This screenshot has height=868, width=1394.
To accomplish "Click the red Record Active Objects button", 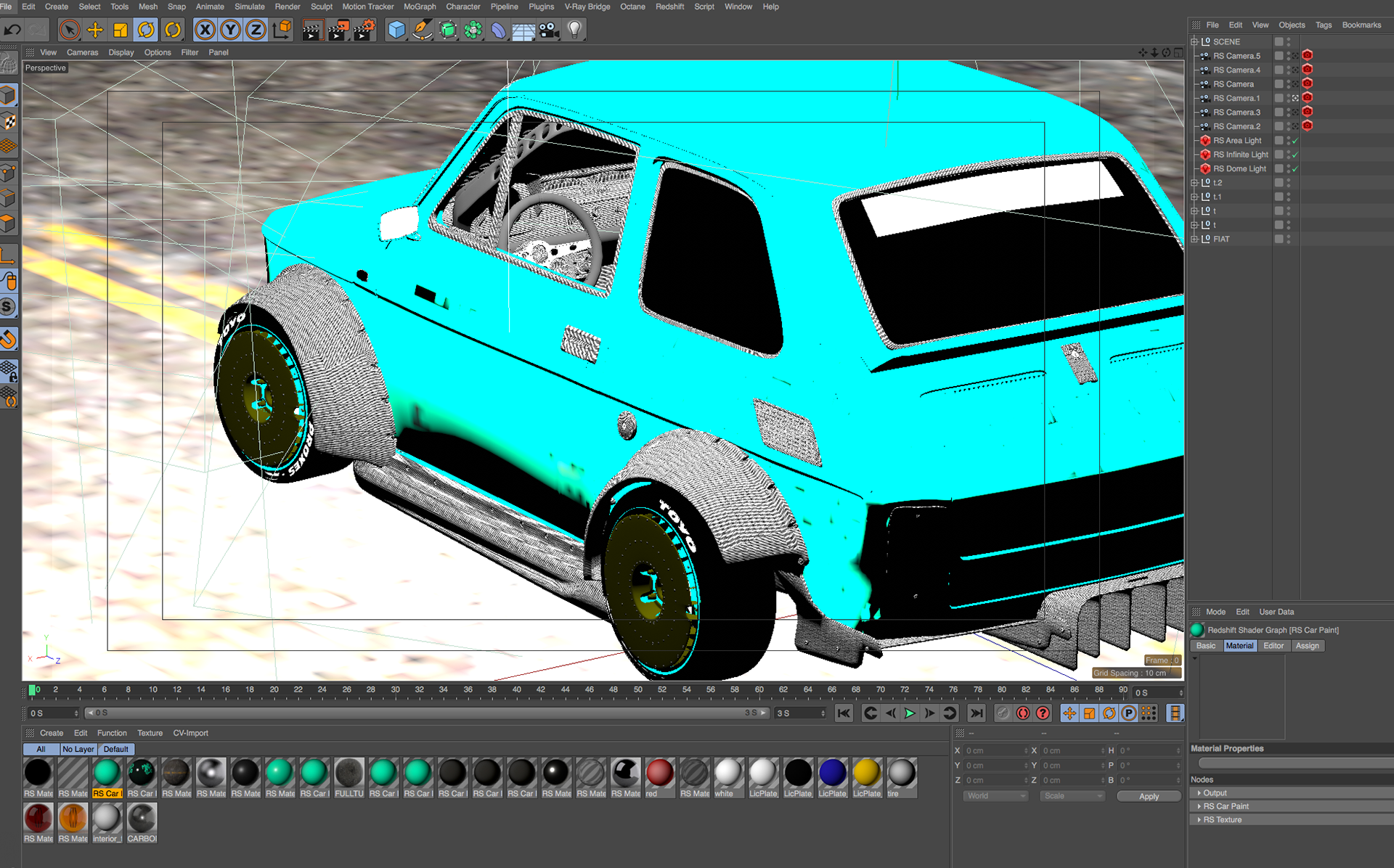I will [1022, 713].
